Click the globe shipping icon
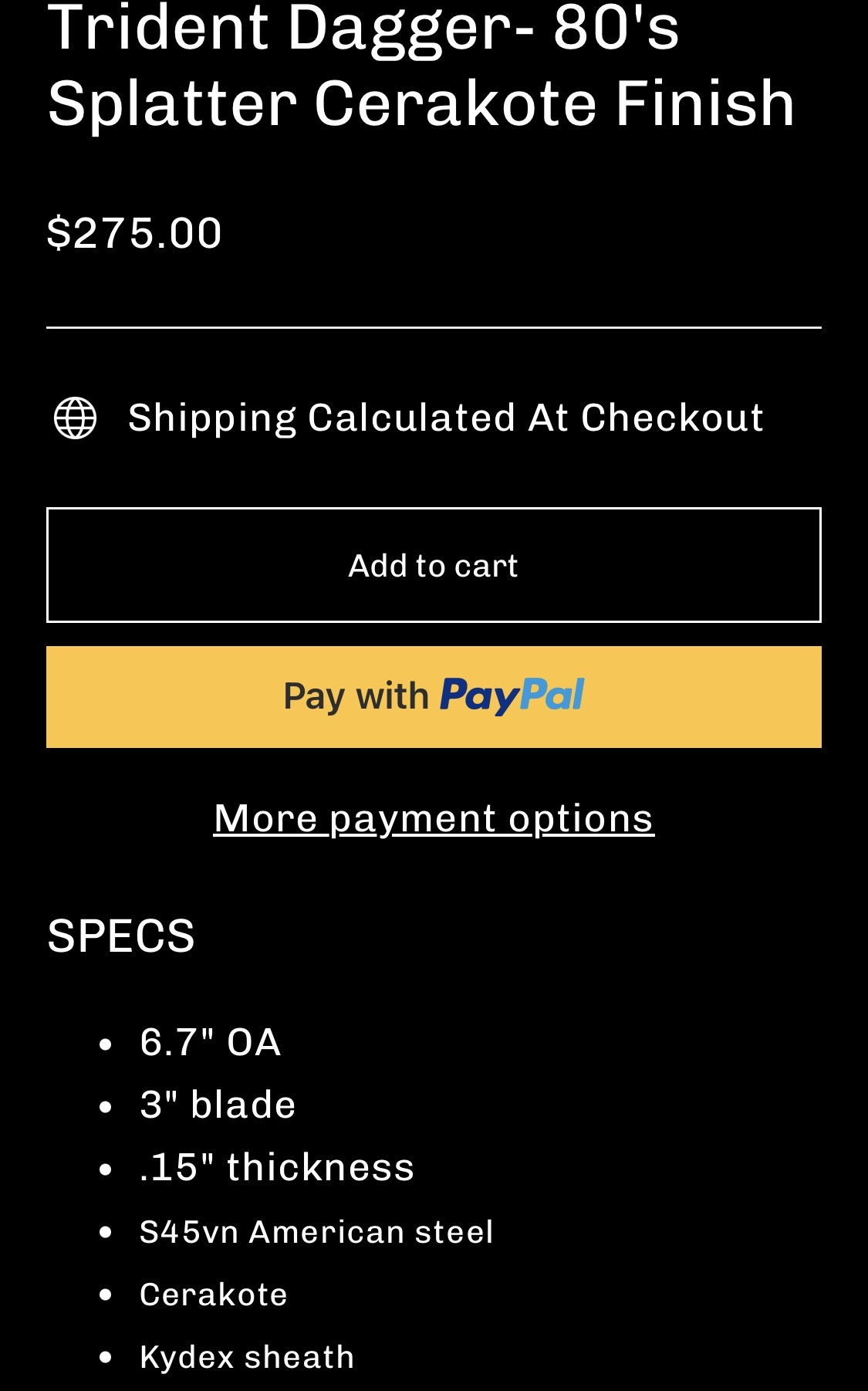Viewport: 868px width, 1391px height. click(76, 418)
